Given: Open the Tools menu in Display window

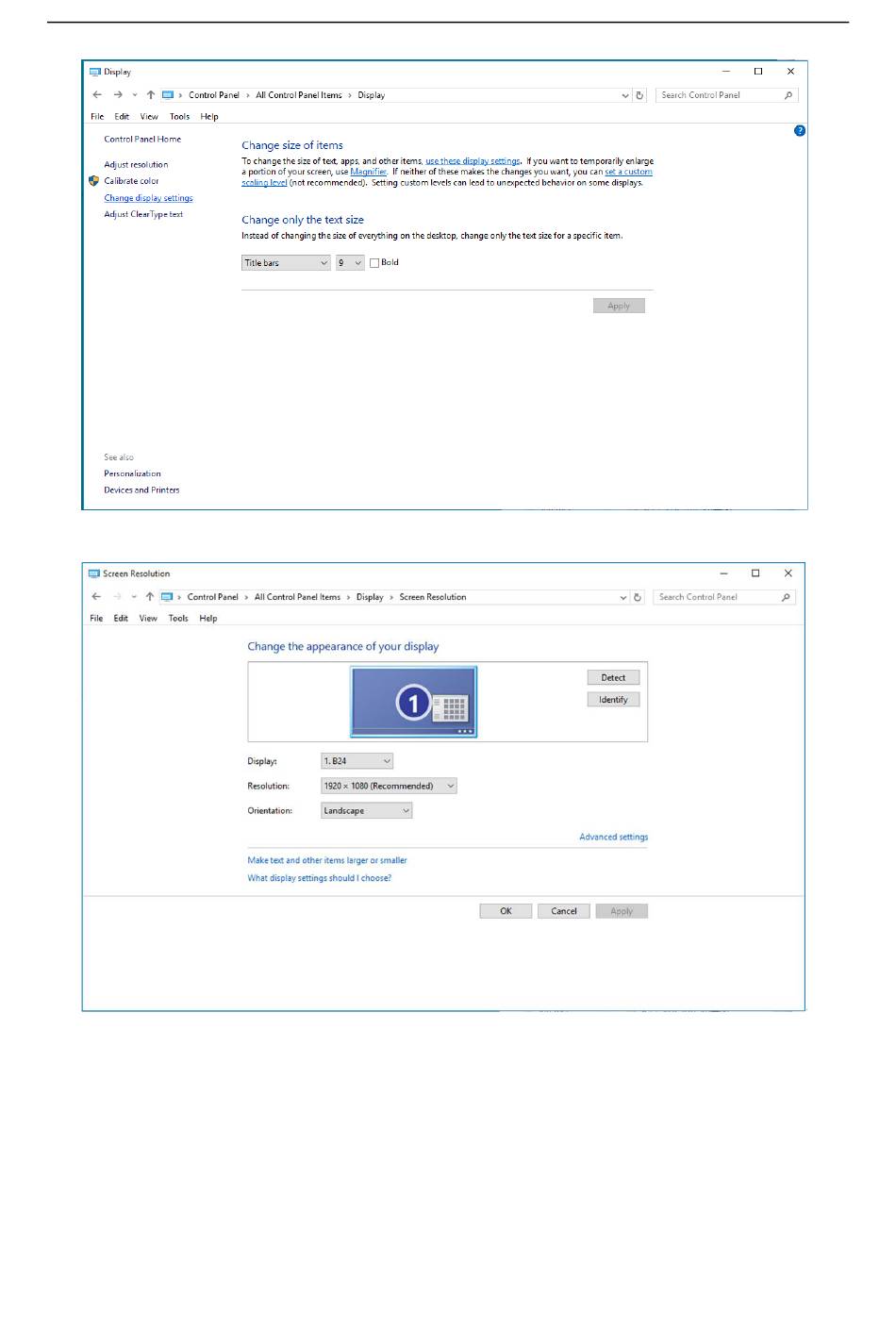Looking at the screenshot, I should coord(179,117).
